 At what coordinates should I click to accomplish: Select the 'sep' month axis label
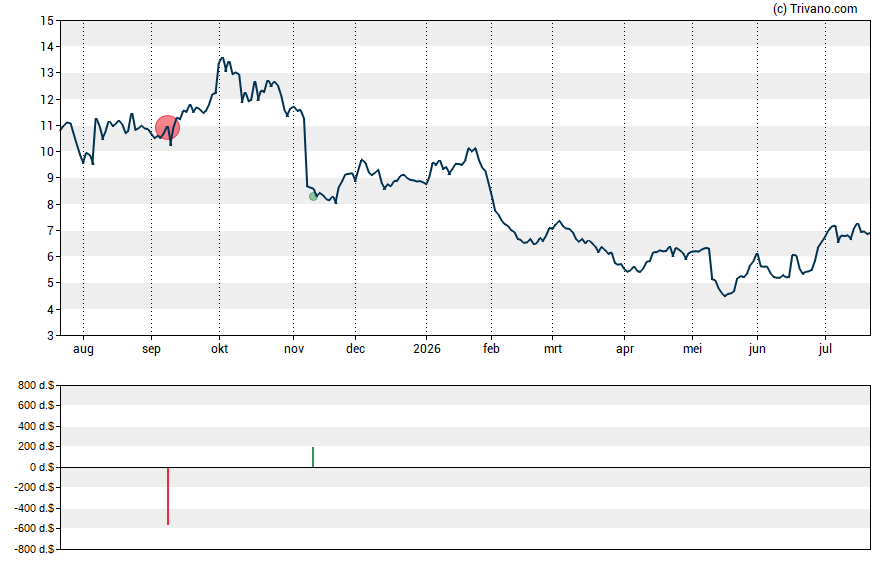coord(151,349)
